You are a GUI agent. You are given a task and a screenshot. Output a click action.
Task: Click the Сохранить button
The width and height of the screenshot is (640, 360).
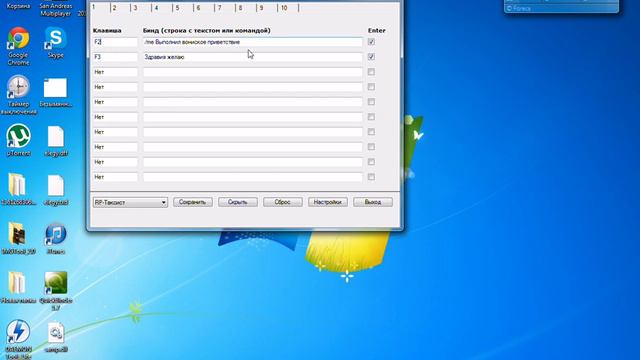[193, 202]
